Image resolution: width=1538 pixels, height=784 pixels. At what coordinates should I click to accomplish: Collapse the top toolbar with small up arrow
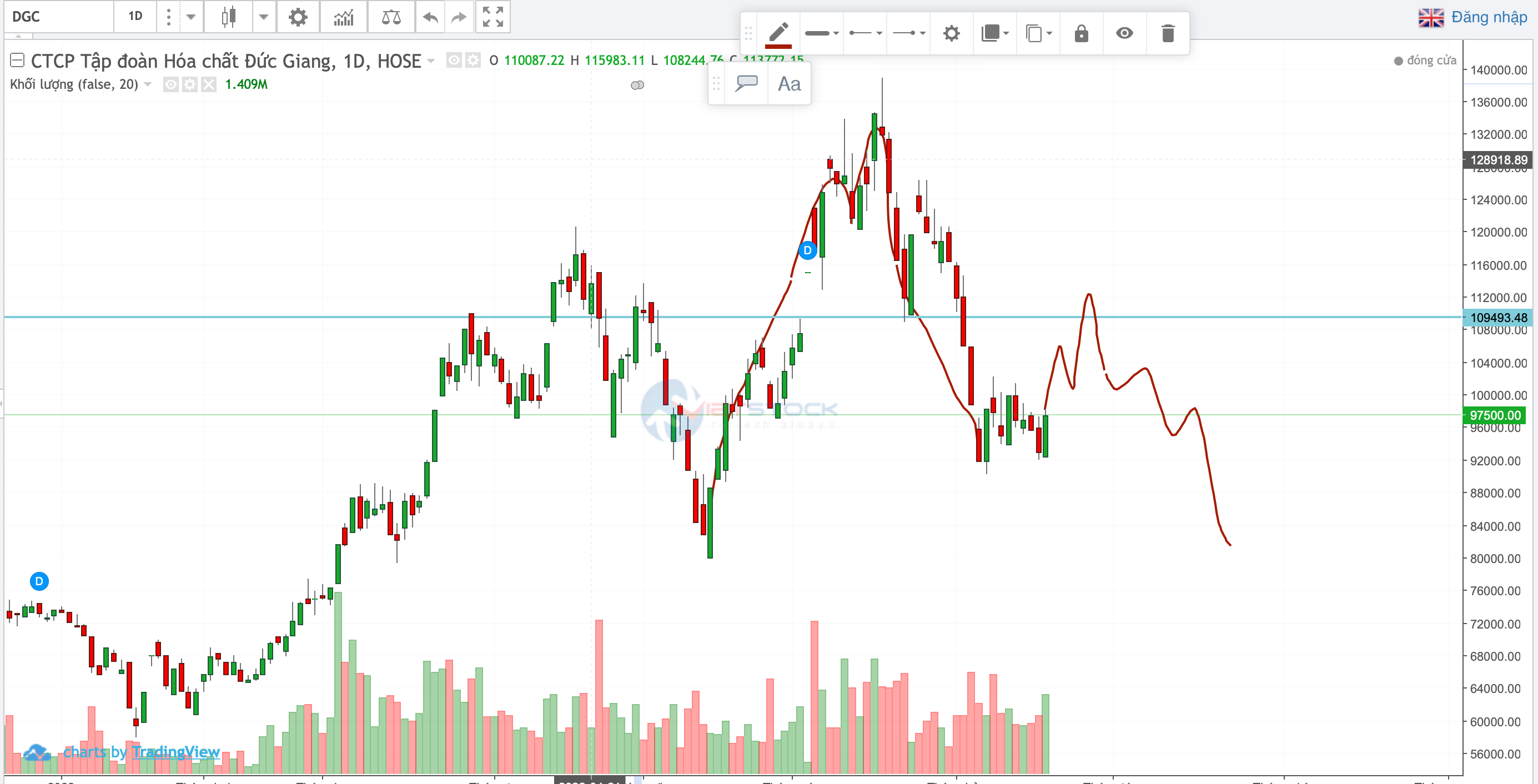pyautogui.click(x=18, y=36)
